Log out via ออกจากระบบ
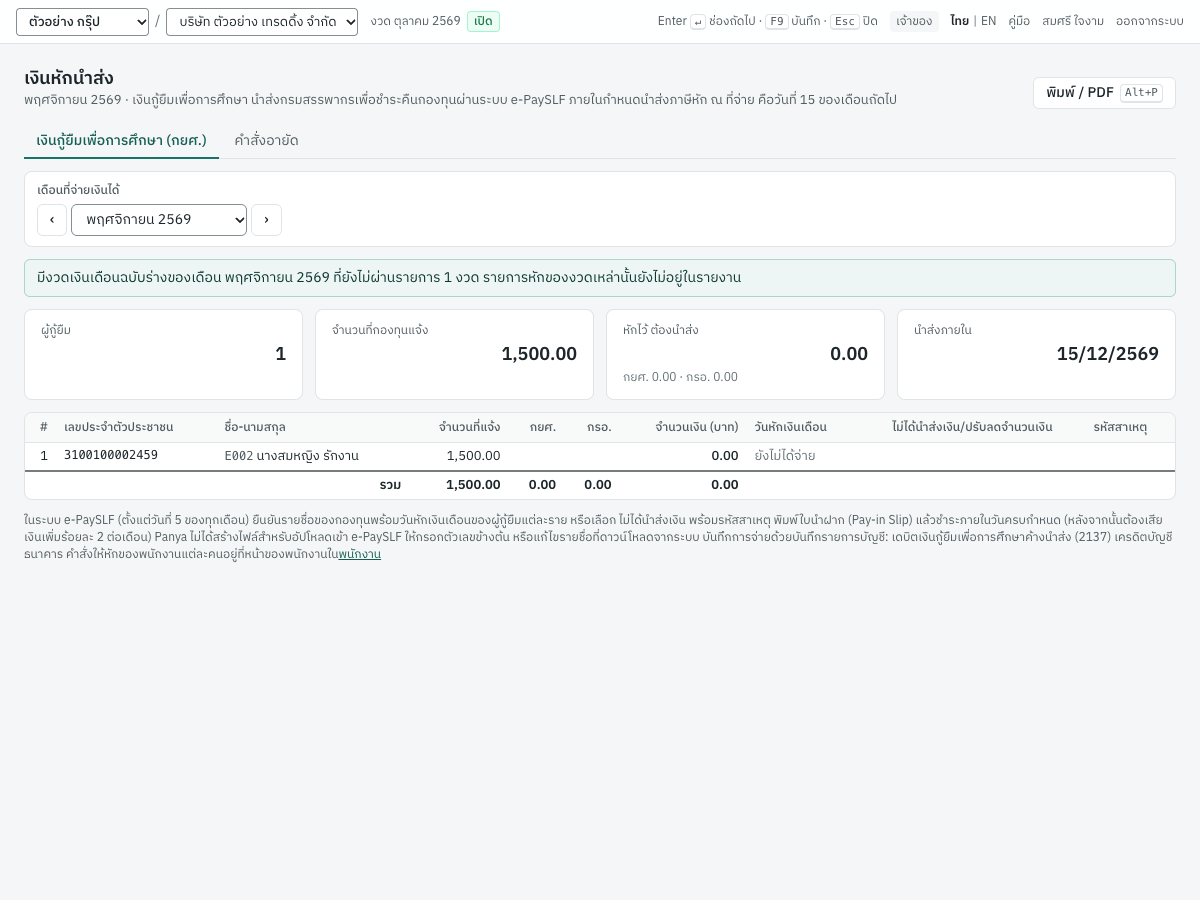Viewport: 1200px width, 900px height. click(1150, 21)
